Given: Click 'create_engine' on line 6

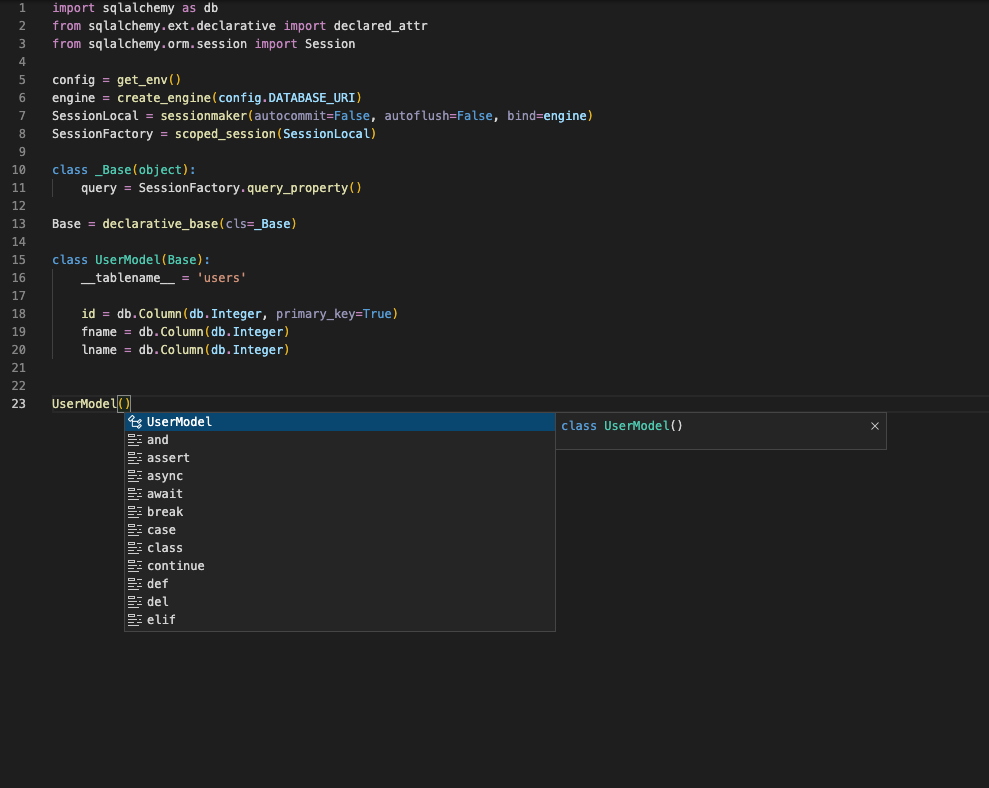Looking at the screenshot, I should click(x=164, y=98).
